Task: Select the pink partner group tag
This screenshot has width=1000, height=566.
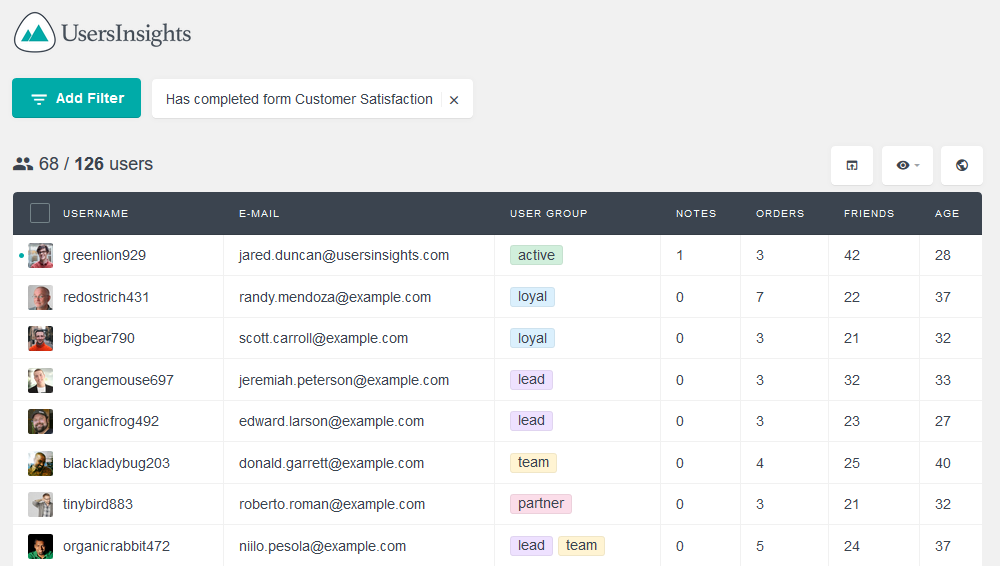Action: pyautogui.click(x=541, y=503)
